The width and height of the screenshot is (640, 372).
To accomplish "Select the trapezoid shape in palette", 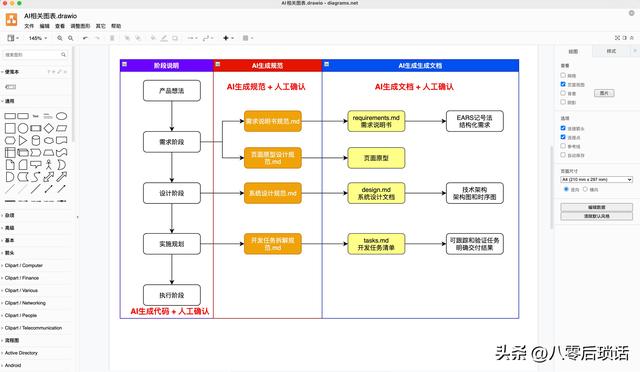I will [49, 153].
